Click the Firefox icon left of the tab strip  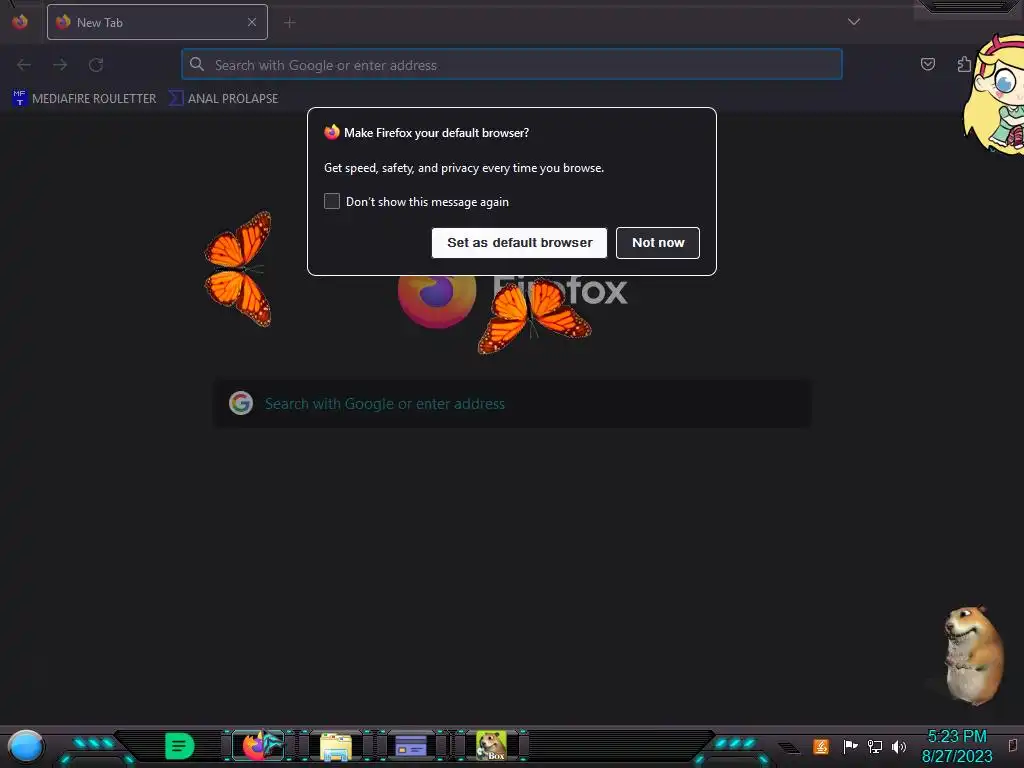(20, 22)
